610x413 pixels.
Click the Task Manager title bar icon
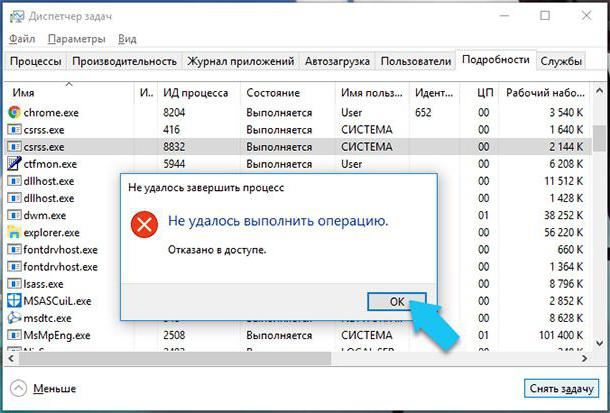[17, 16]
